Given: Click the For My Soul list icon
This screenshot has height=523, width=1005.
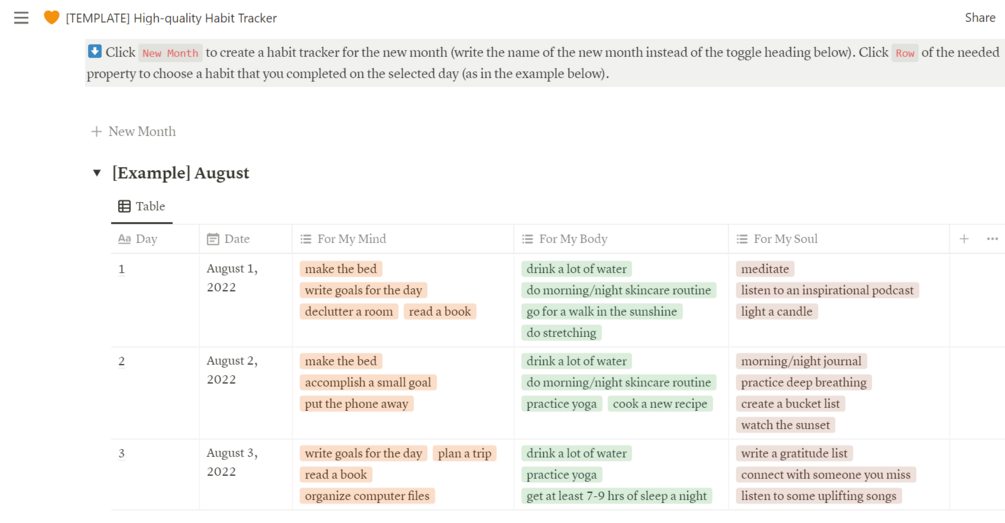Looking at the screenshot, I should point(742,239).
